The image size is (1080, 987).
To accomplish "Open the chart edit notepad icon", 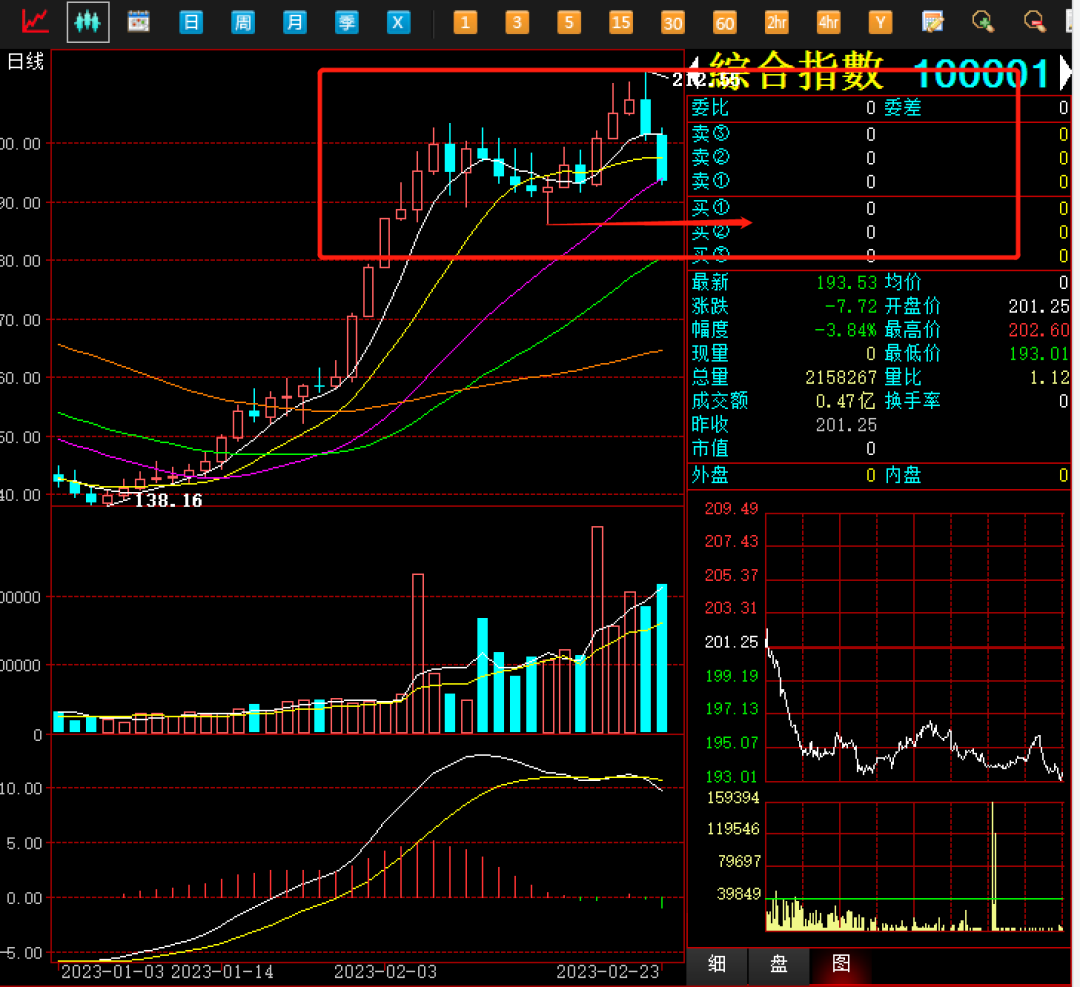I will 932,21.
